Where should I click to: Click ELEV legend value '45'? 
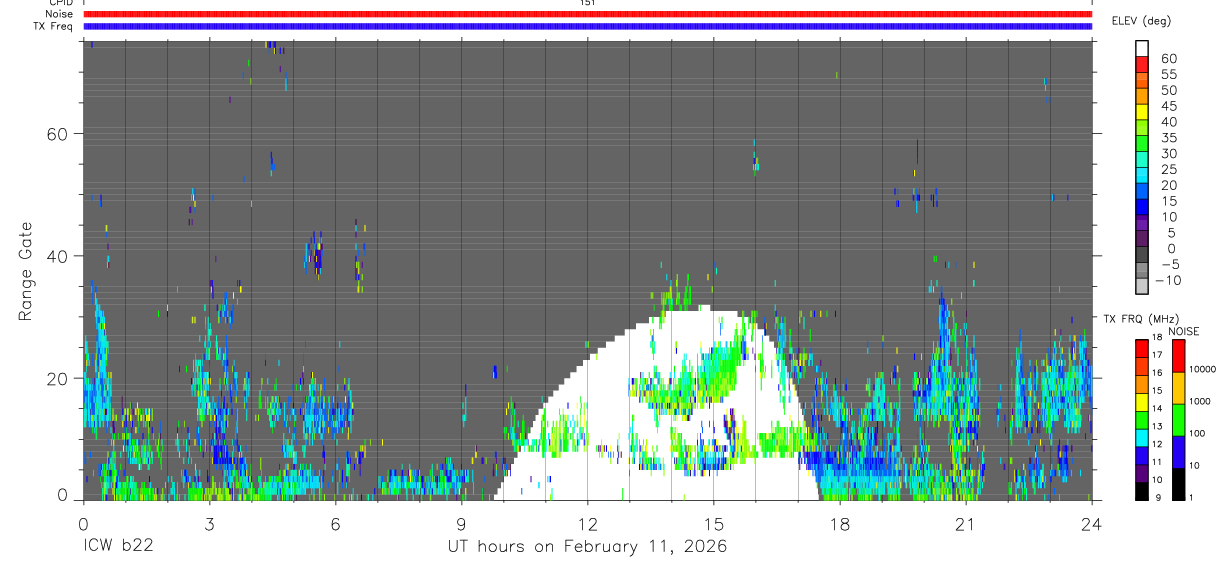(x=1168, y=107)
